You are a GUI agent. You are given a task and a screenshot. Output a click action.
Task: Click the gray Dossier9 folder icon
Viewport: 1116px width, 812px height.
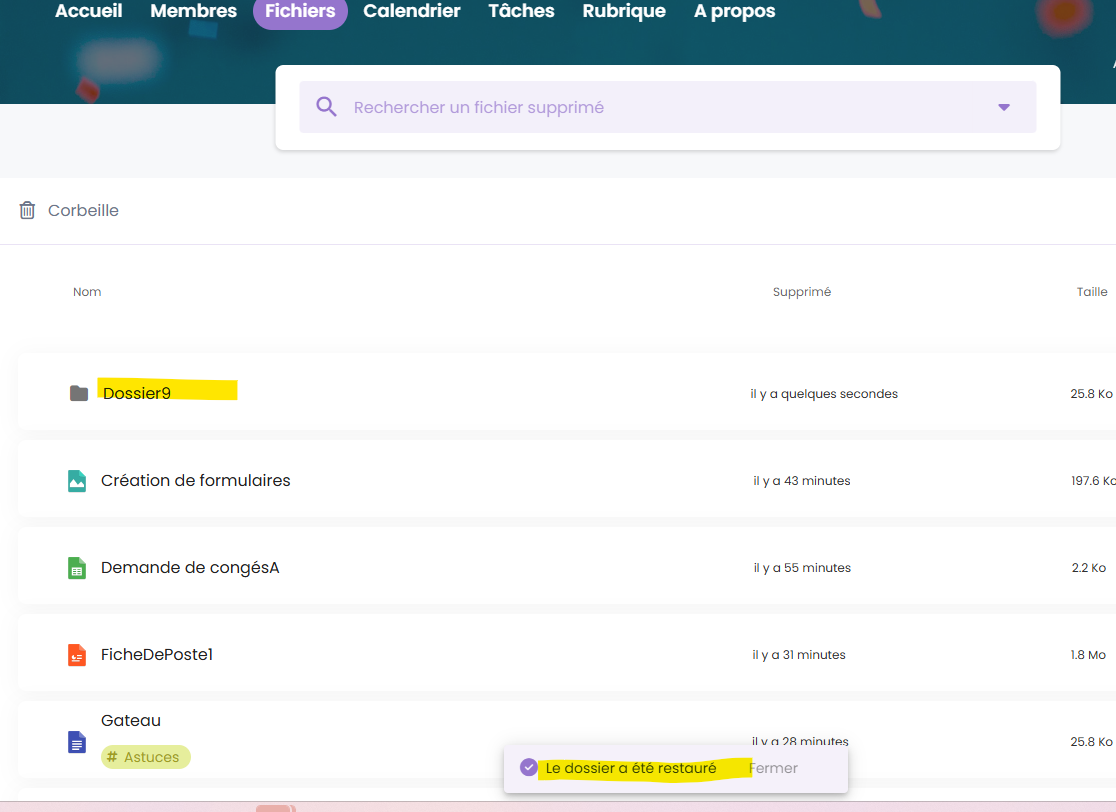click(x=79, y=393)
